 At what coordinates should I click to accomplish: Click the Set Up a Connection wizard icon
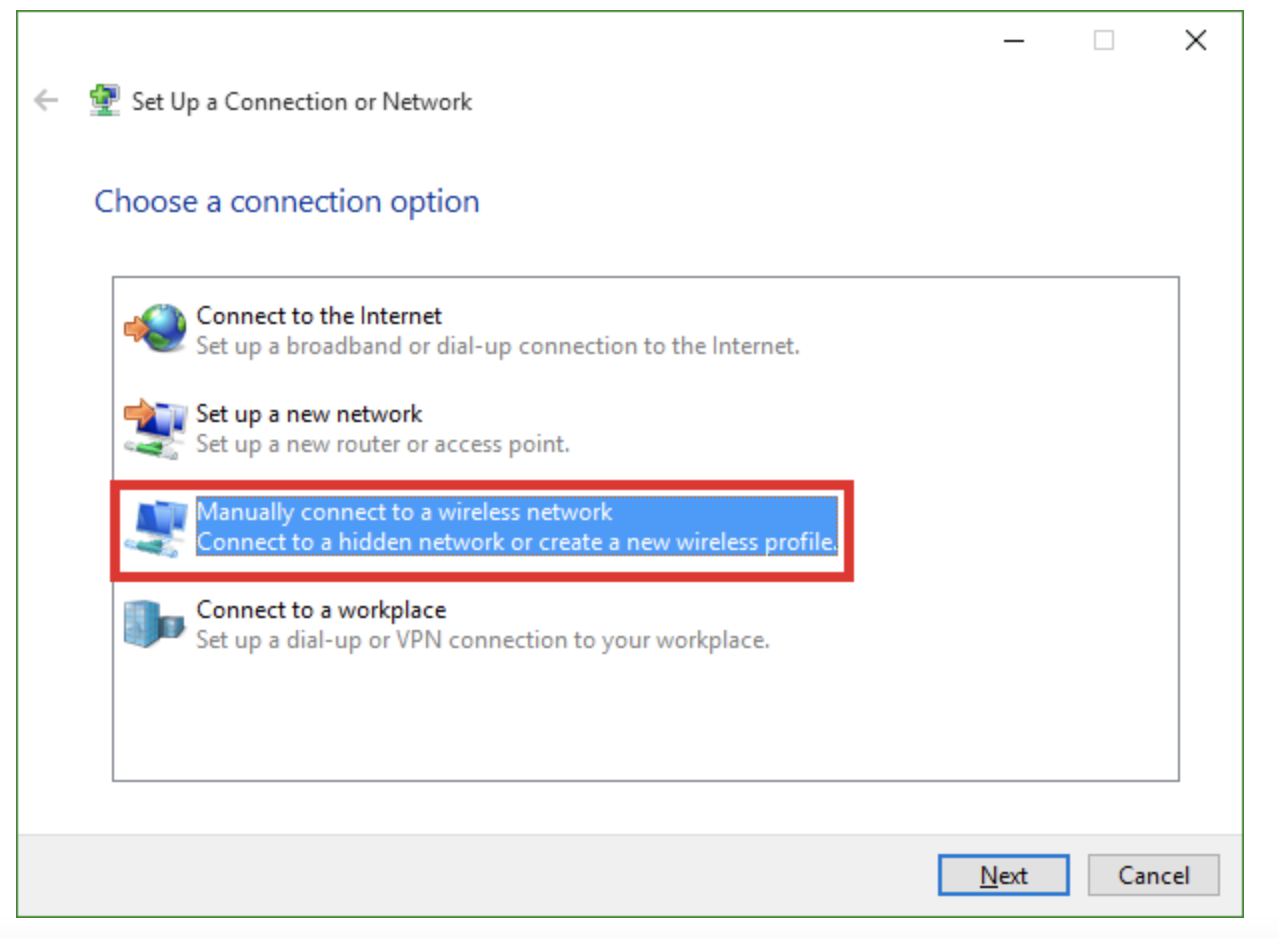[x=104, y=101]
